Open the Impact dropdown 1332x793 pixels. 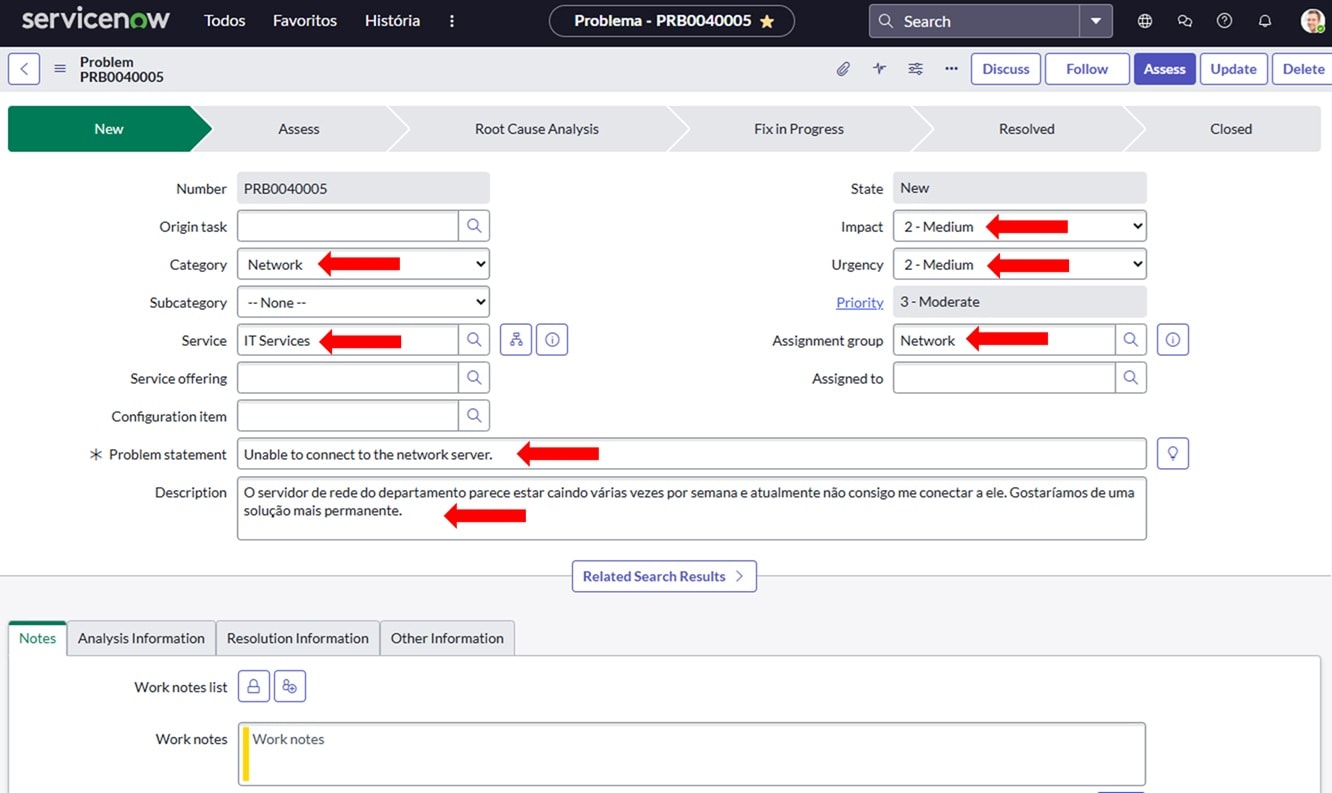tap(1019, 227)
